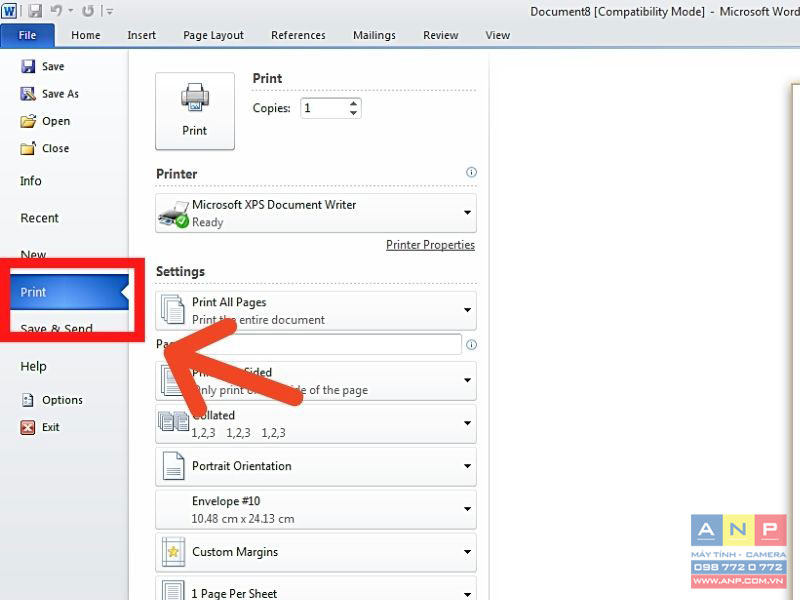
Task: Select the Mailings tab
Action: [374, 35]
